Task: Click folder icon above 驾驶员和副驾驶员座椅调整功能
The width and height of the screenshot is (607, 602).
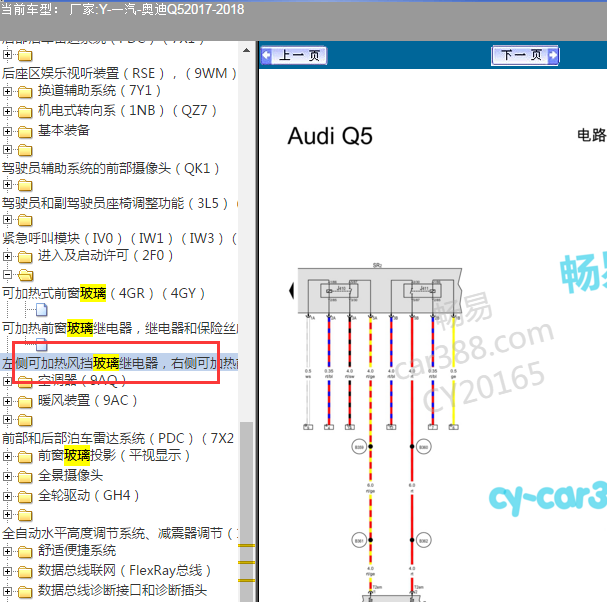Action: point(25,185)
